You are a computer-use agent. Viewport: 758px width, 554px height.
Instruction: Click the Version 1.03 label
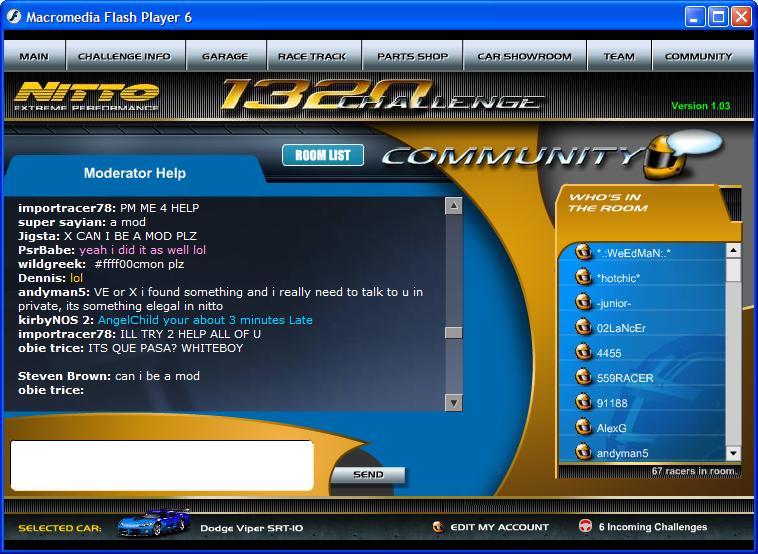point(700,106)
